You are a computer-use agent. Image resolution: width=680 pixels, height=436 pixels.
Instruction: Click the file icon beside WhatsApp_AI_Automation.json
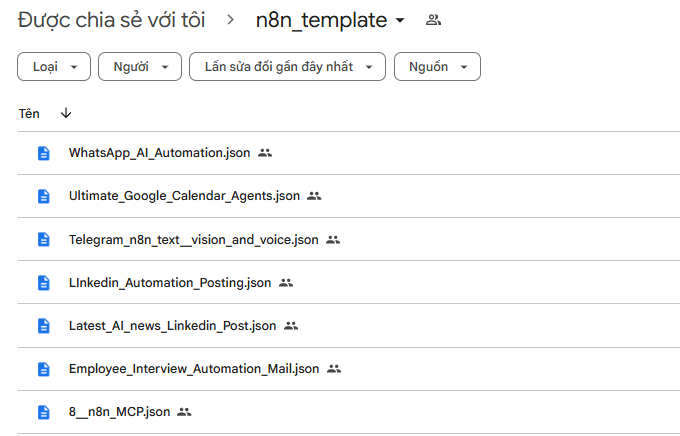[43, 153]
